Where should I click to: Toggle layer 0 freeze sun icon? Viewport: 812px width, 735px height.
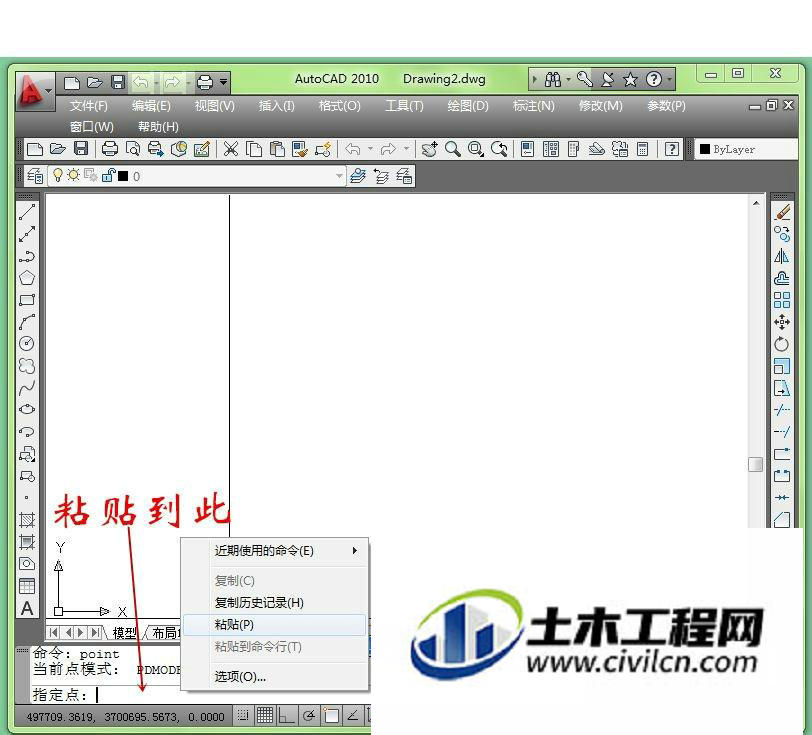point(74,176)
